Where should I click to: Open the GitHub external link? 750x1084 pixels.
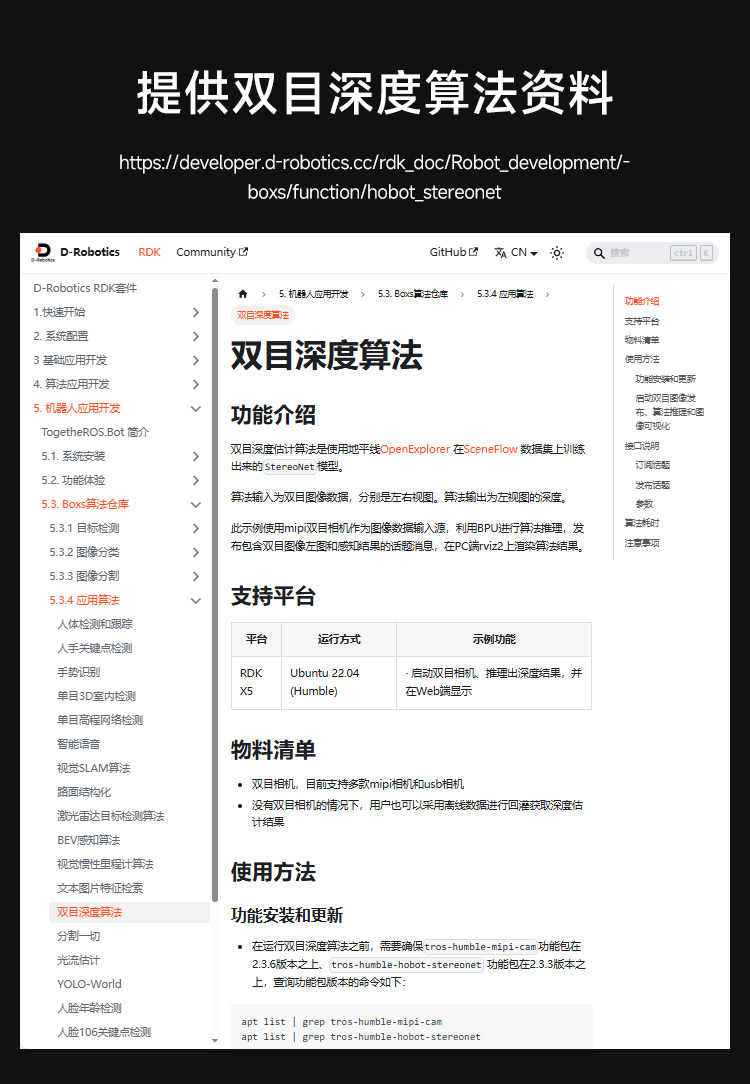453,252
